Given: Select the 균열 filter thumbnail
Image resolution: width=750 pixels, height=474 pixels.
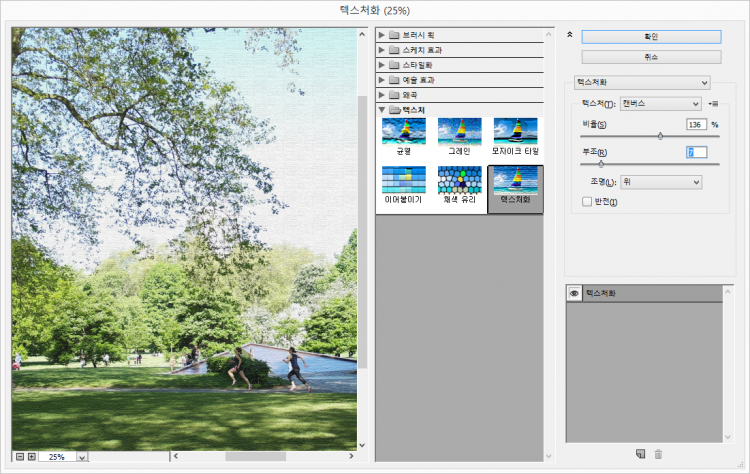Looking at the screenshot, I should click(403, 131).
